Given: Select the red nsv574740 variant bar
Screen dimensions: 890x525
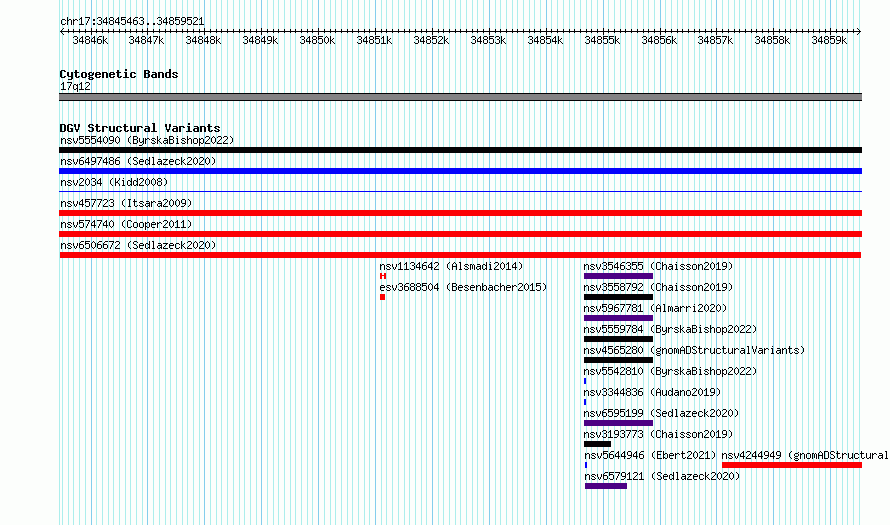Looking at the screenshot, I should [x=460, y=234].
